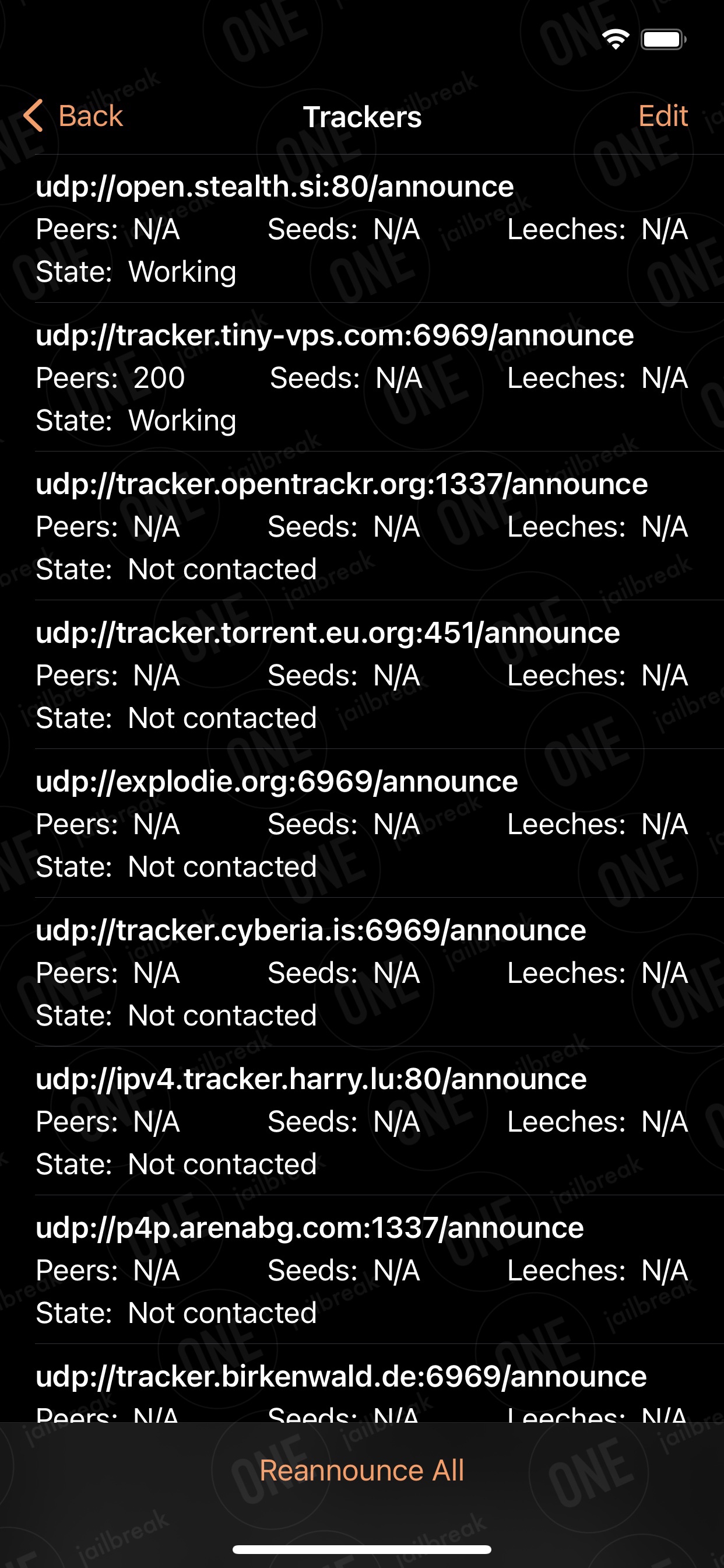Select the p4p.arenabg.com:1337 tracker
724x1568 pixels.
(x=362, y=1270)
